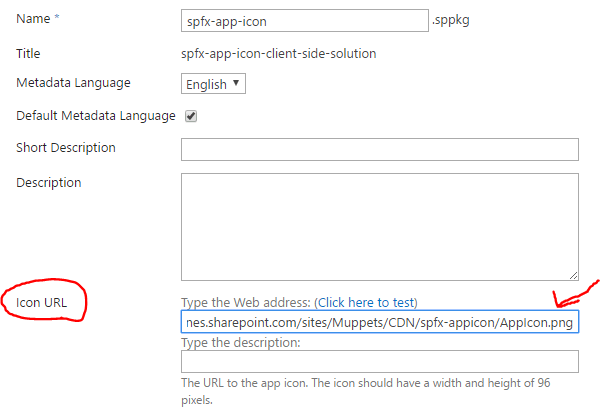Select the Icon URL web address field
This screenshot has height=414, width=608.
click(379, 323)
